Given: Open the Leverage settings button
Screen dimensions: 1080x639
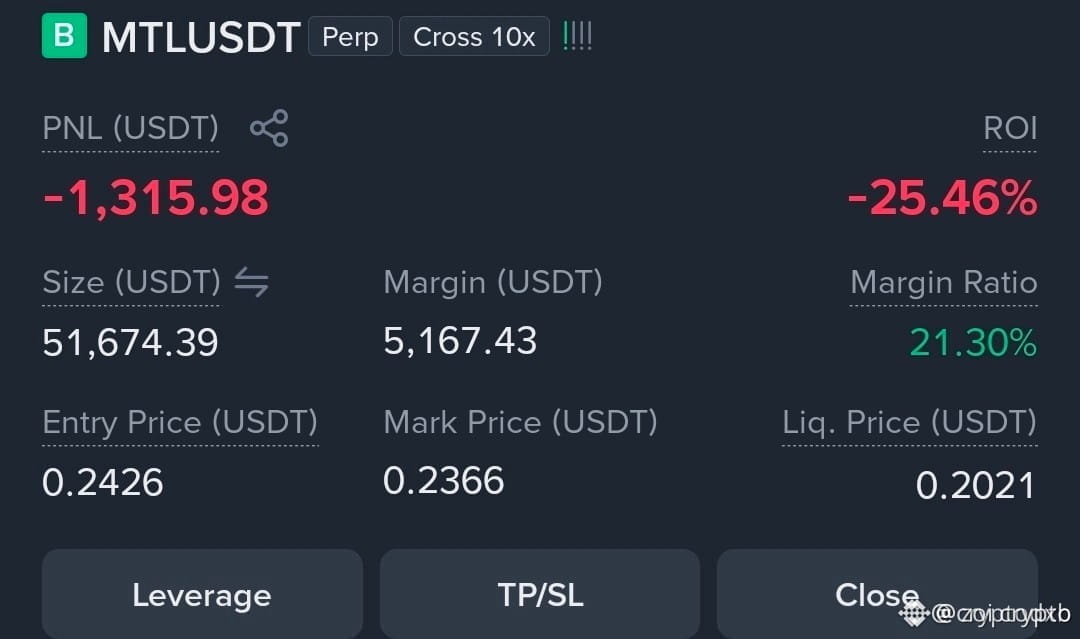Looking at the screenshot, I should (x=202, y=594).
